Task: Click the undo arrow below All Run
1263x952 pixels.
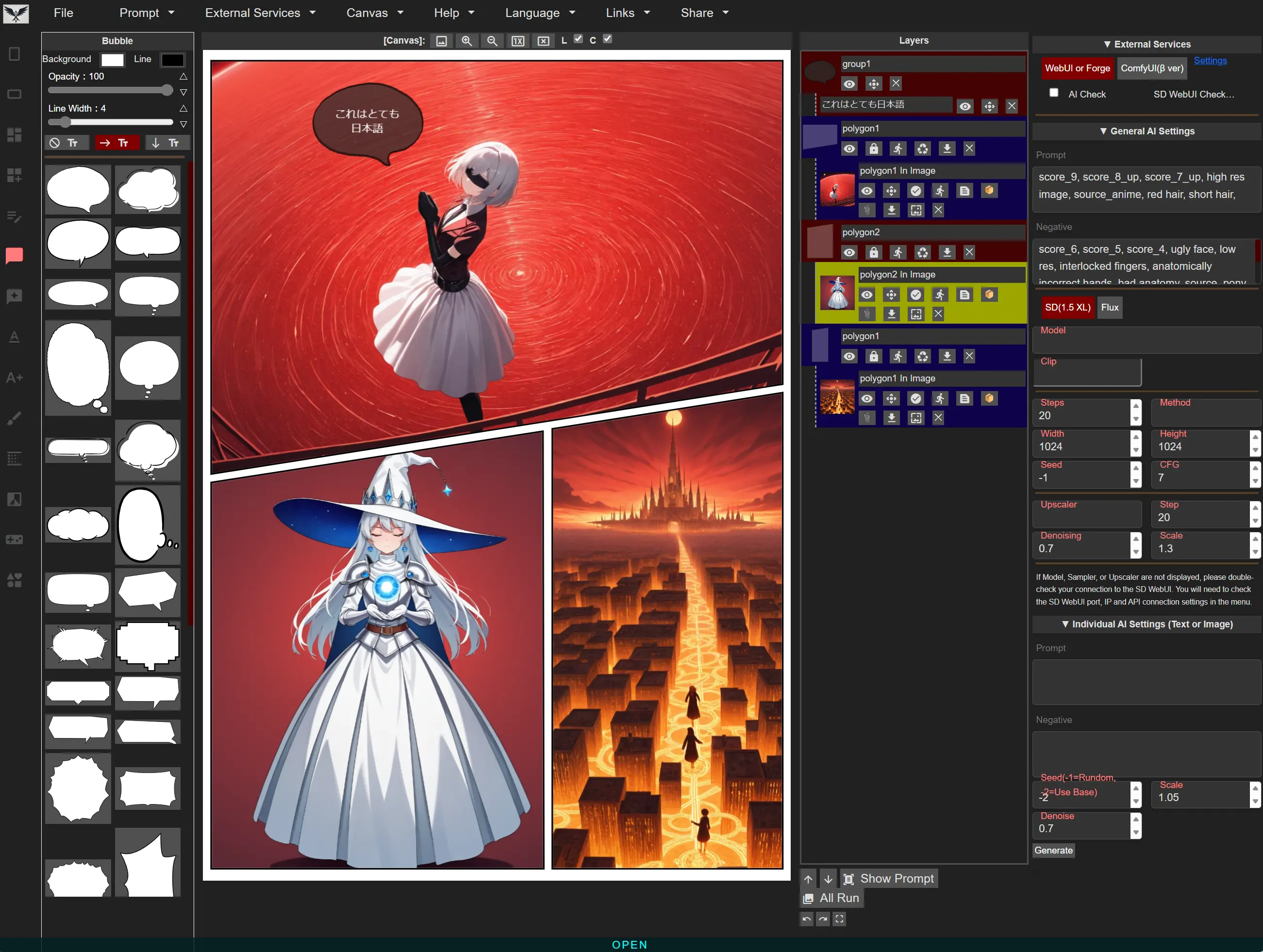Action: pos(806,919)
